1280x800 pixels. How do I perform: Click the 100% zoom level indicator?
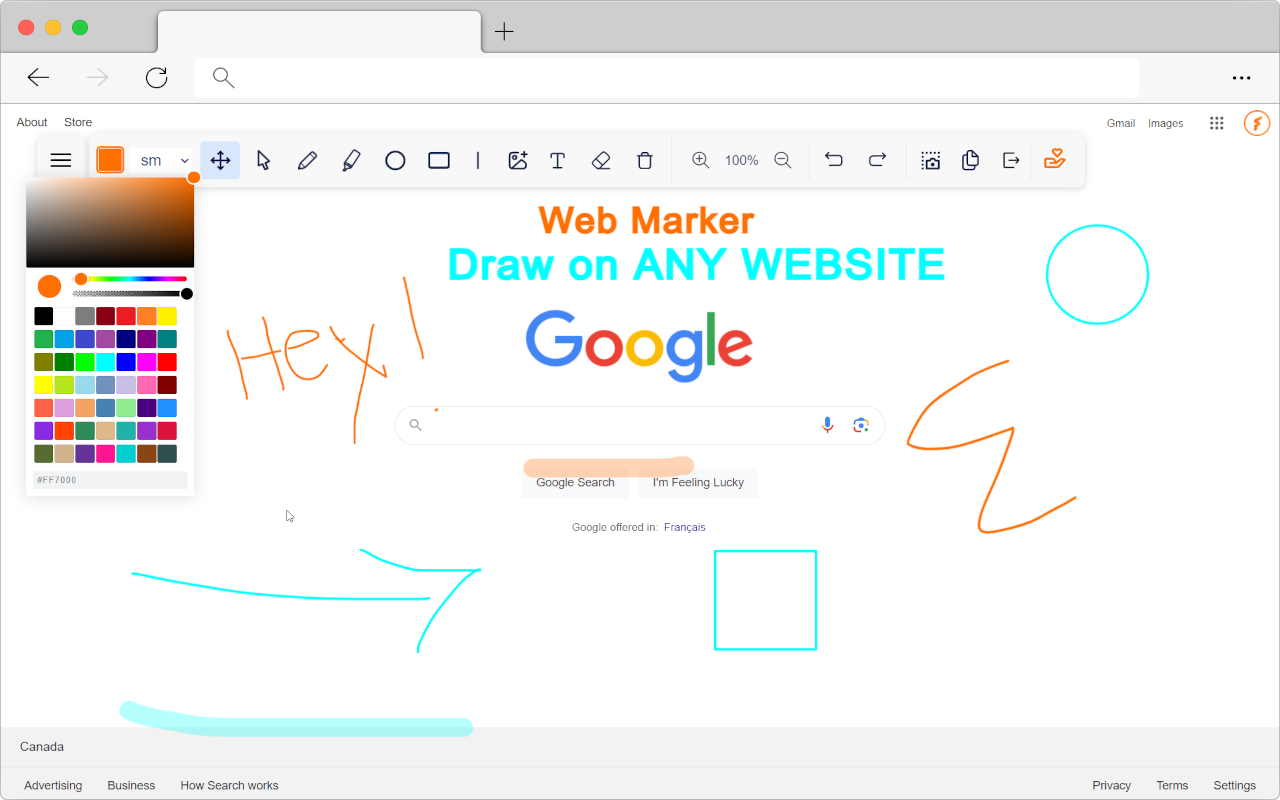742,160
